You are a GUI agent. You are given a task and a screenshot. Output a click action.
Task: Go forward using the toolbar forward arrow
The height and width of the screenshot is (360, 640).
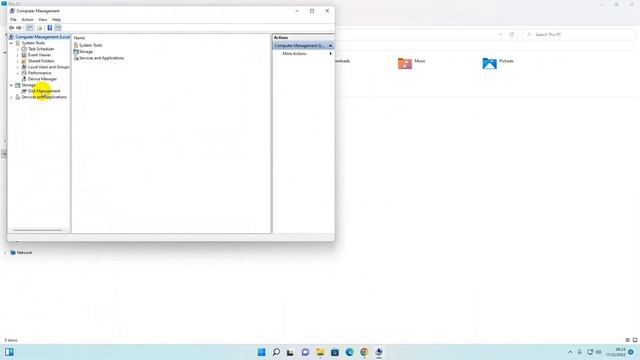tap(19, 28)
